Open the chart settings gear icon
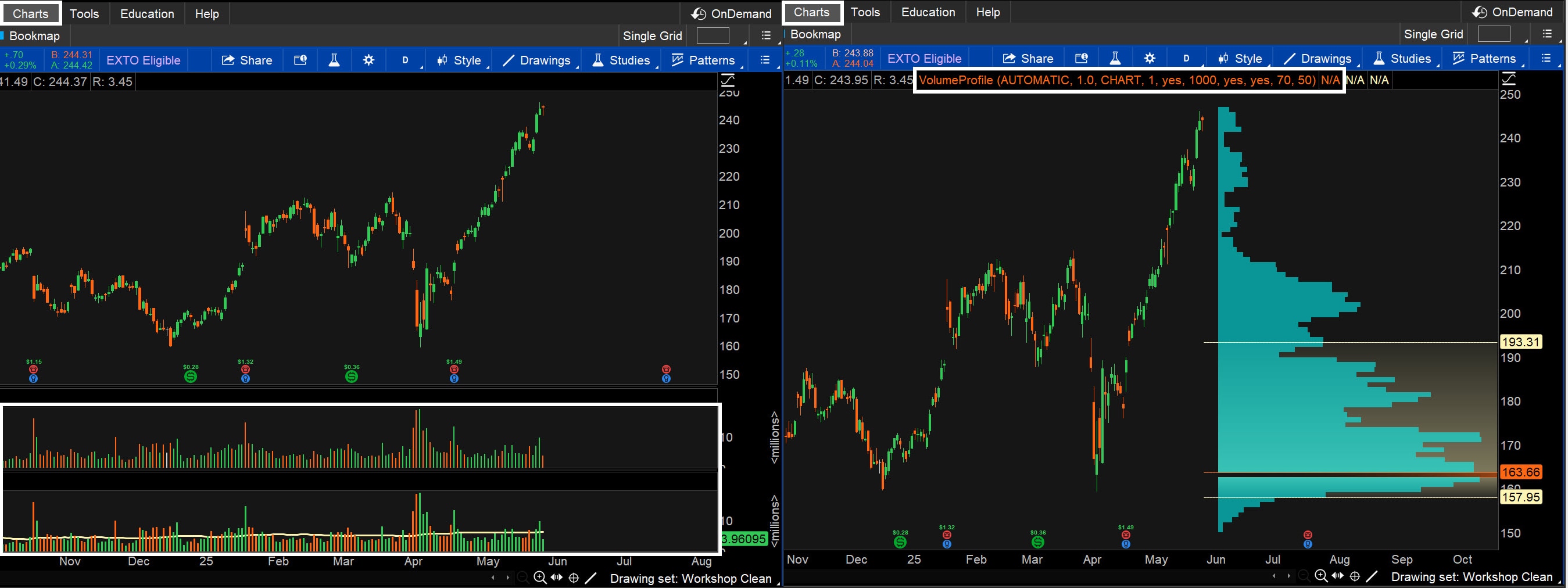Screen dimensions: 1568x588 click(368, 60)
